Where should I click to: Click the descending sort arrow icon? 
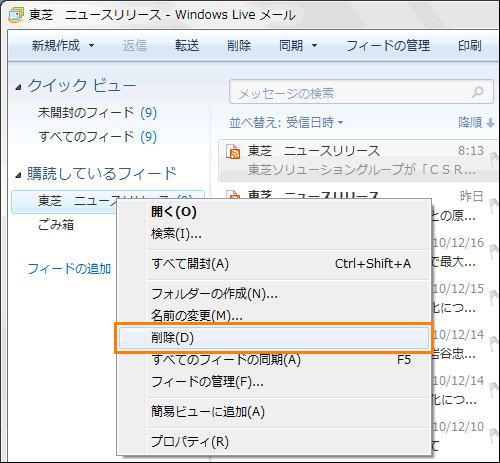[490, 123]
